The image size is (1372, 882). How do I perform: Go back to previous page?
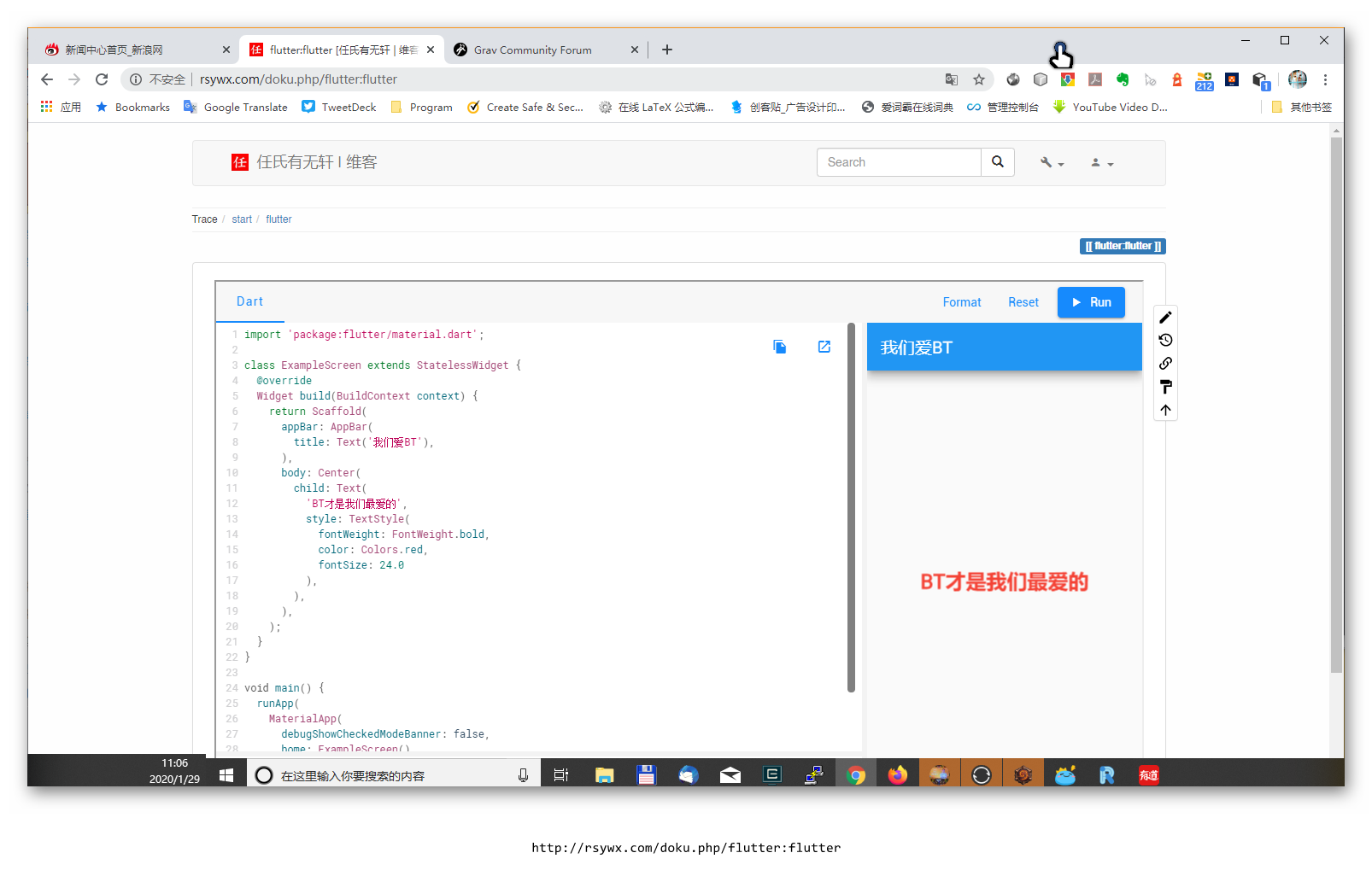[x=47, y=79]
